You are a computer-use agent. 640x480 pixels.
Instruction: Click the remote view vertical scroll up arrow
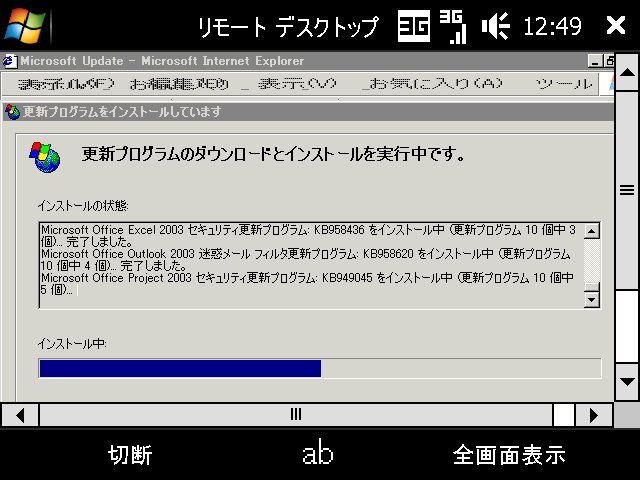click(x=627, y=73)
